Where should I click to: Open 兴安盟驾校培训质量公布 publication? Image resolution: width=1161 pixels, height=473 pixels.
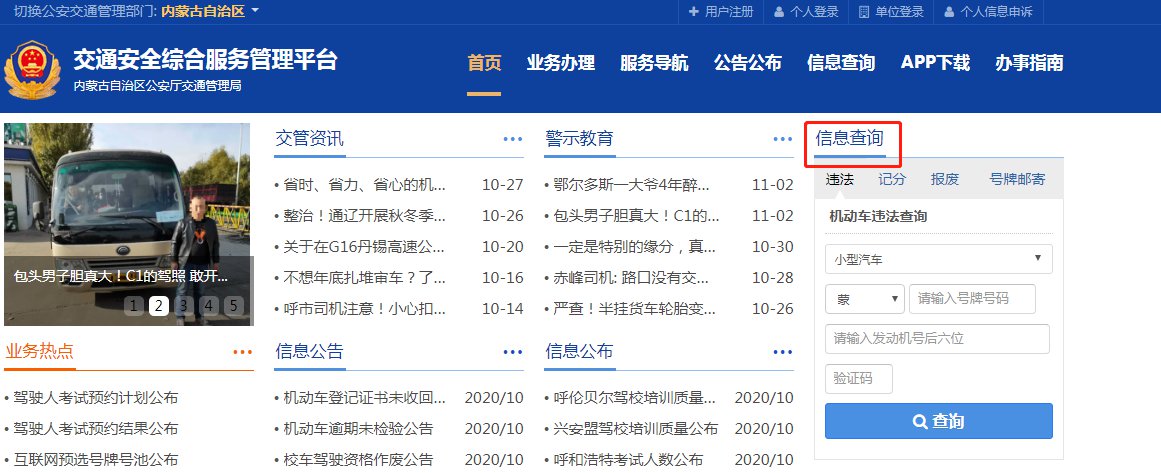[x=635, y=429]
